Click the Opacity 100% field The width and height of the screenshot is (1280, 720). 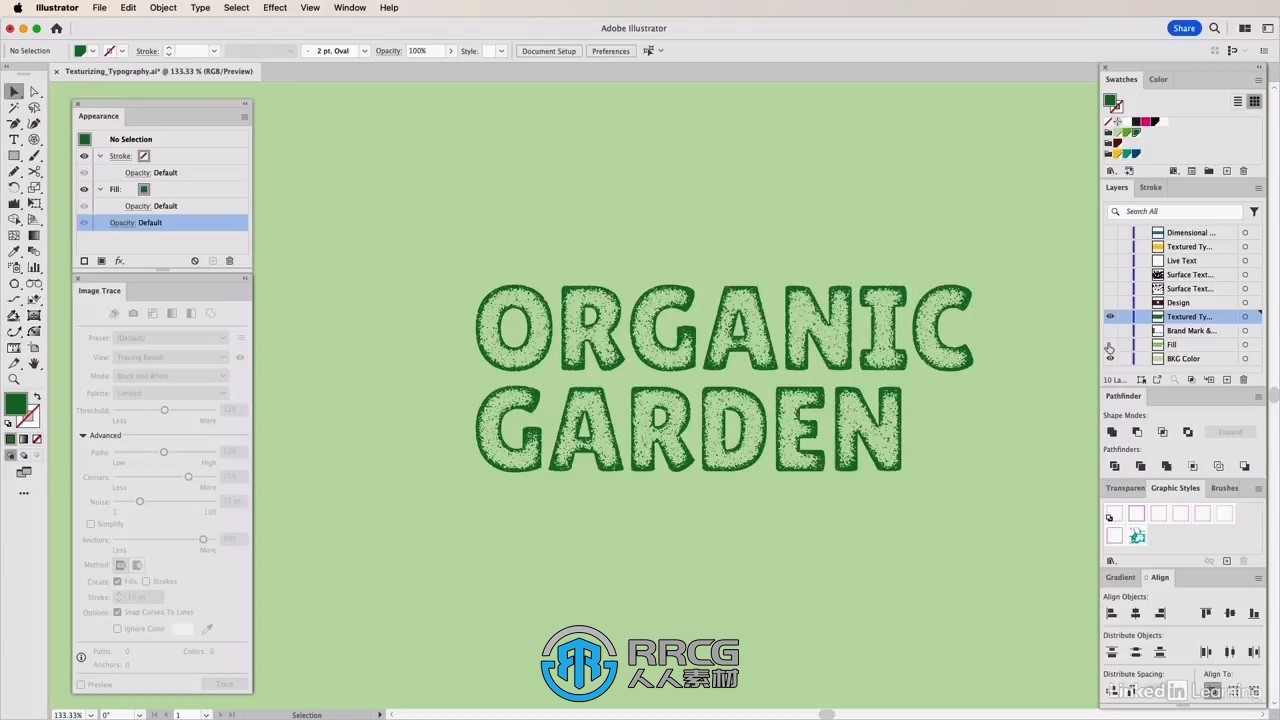point(424,51)
